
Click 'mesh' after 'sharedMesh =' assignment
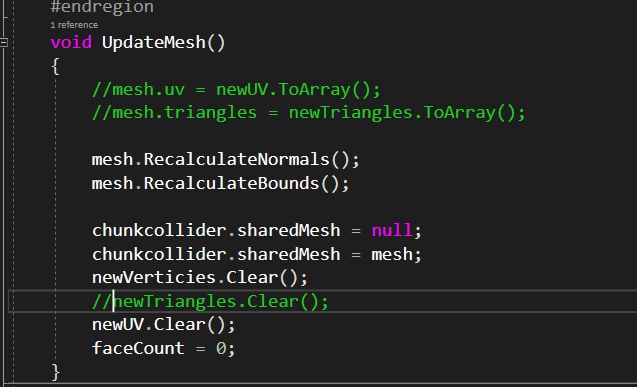click(392, 255)
